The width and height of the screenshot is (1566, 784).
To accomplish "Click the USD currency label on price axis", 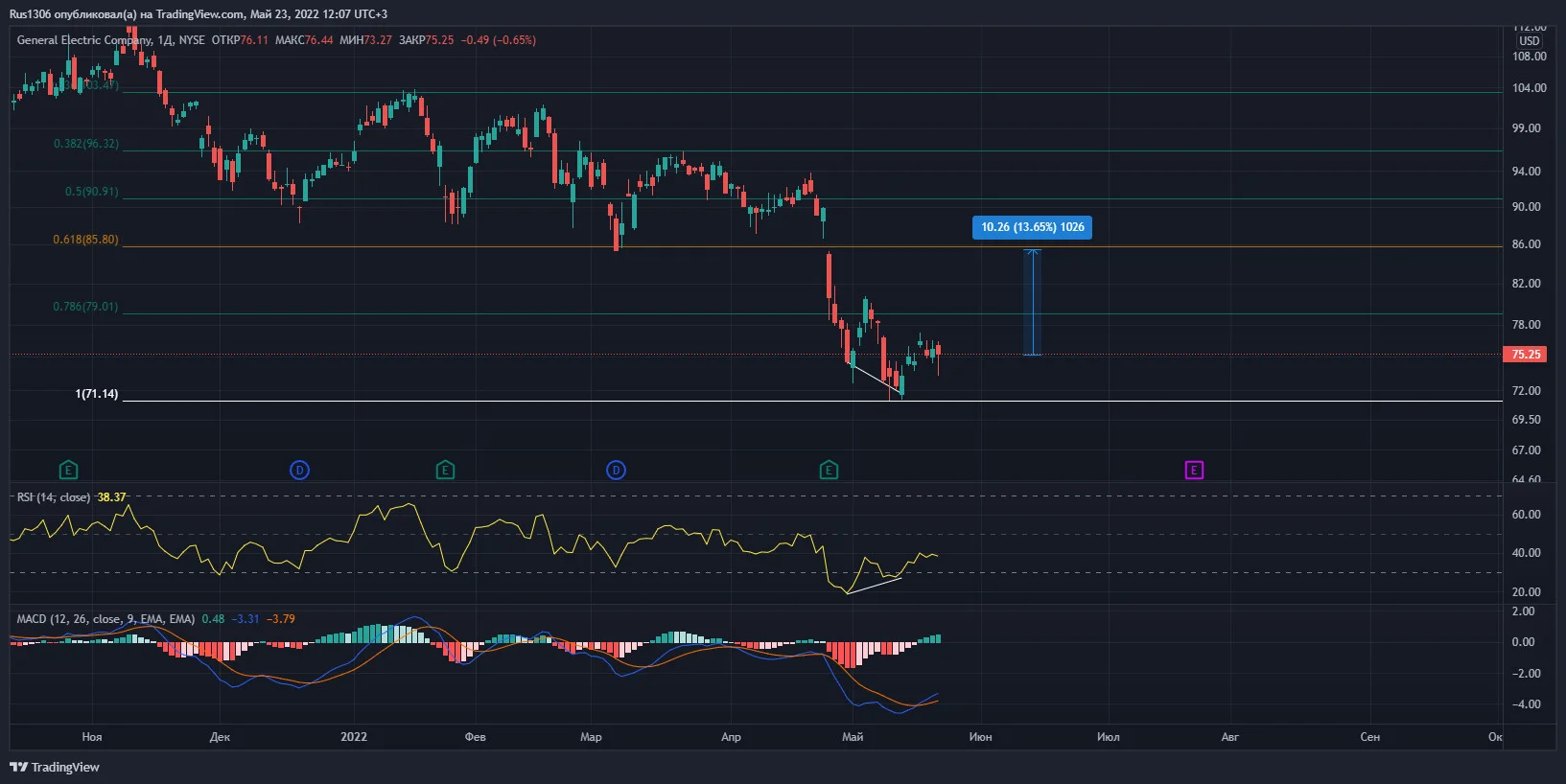I will (1529, 40).
